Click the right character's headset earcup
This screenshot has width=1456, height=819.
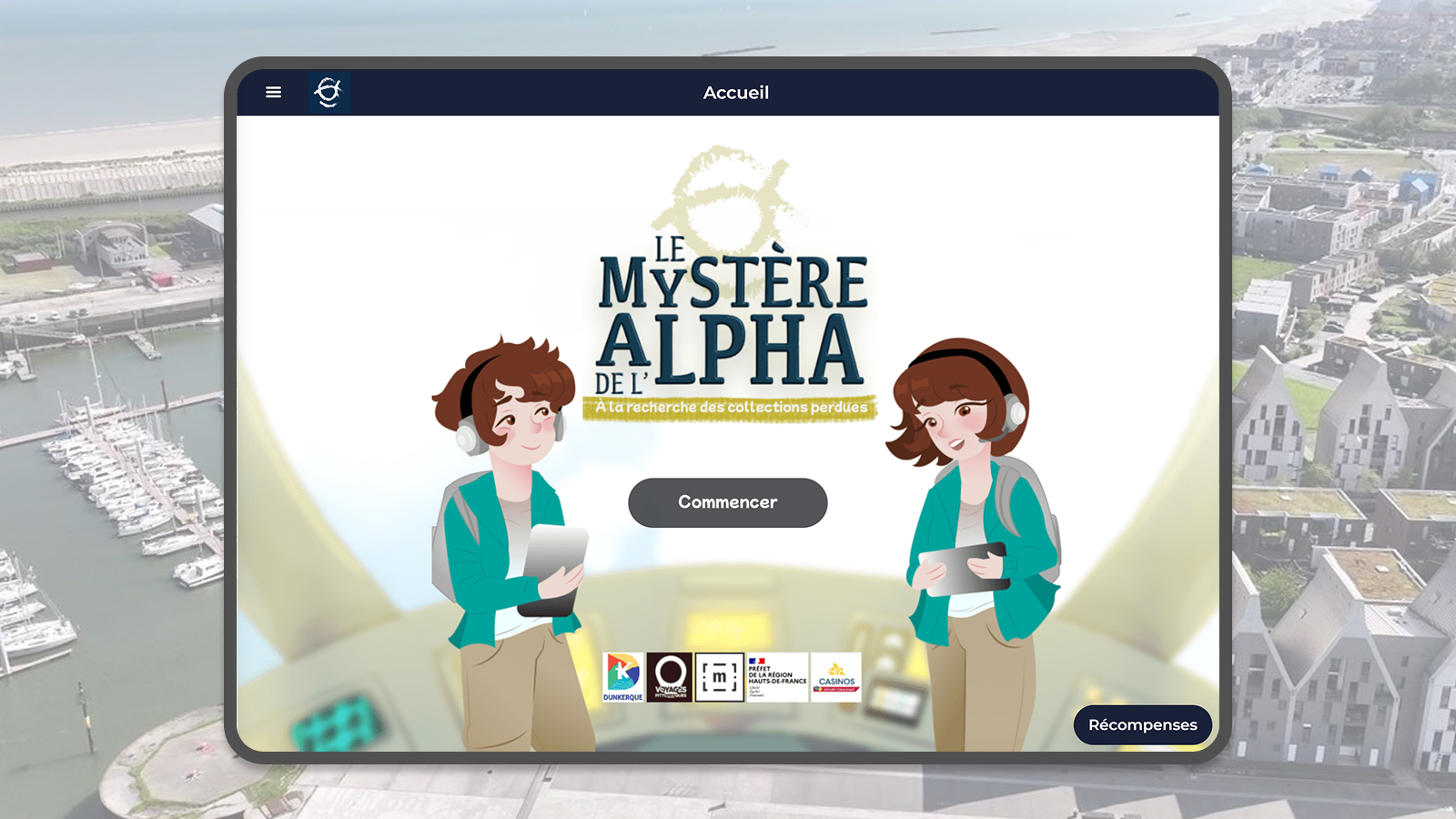pyautogui.click(x=1014, y=411)
